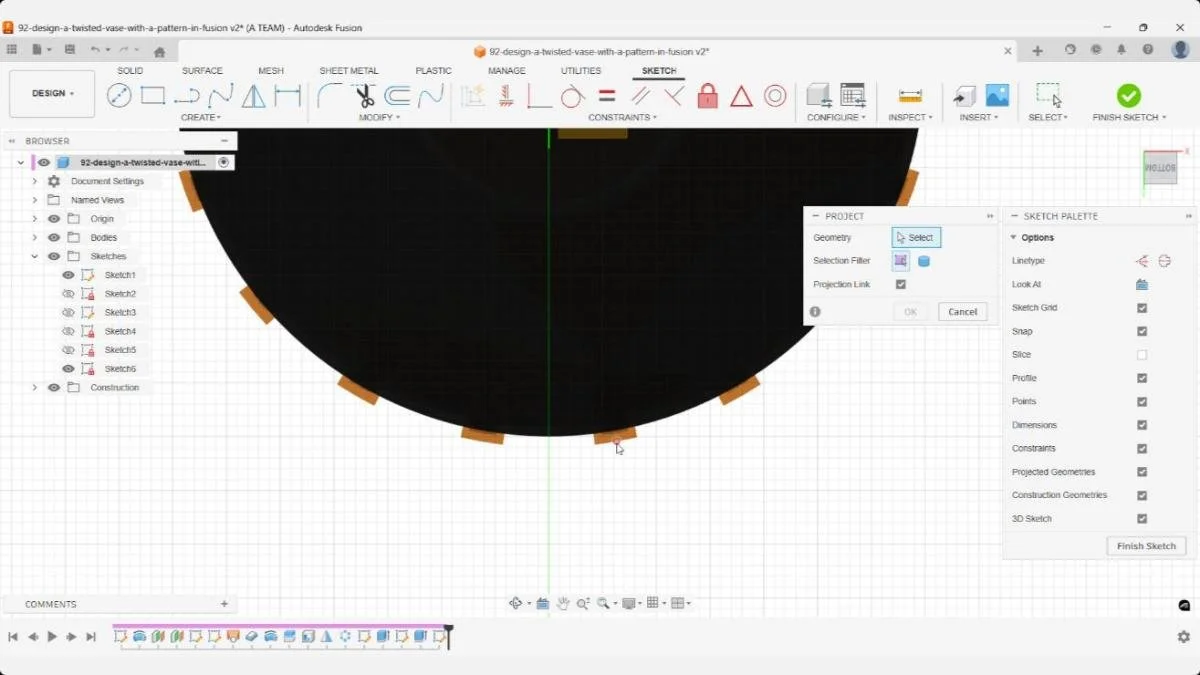Image resolution: width=1200 pixels, height=675 pixels.
Task: Click the Fix/Unfix lock constraint icon
Action: 708,95
